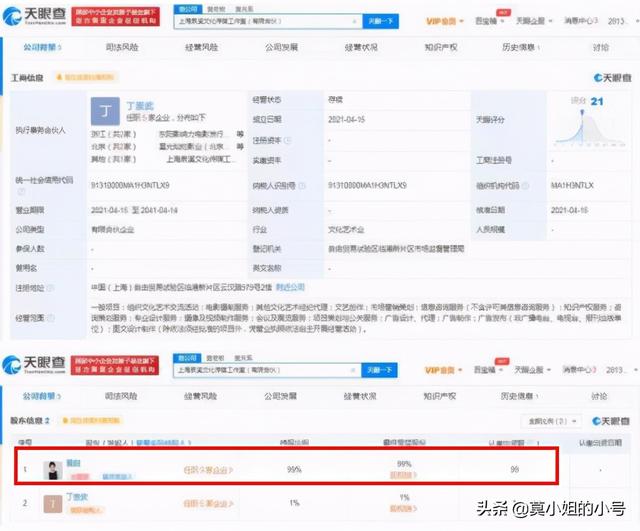Open 丁墨武 link in shareholder row 2
This screenshot has height=531, width=640.
tap(77, 497)
